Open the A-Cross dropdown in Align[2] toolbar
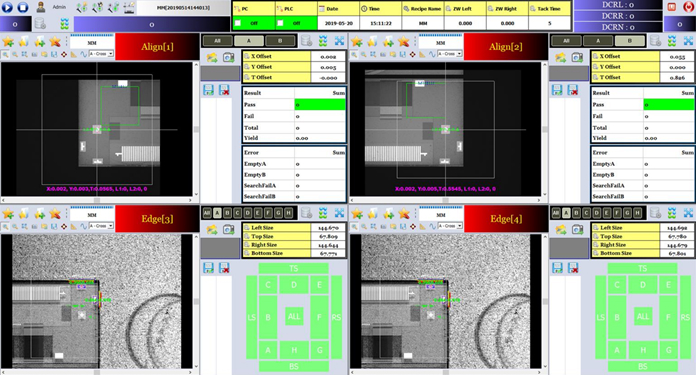The image size is (696, 375). [450, 54]
